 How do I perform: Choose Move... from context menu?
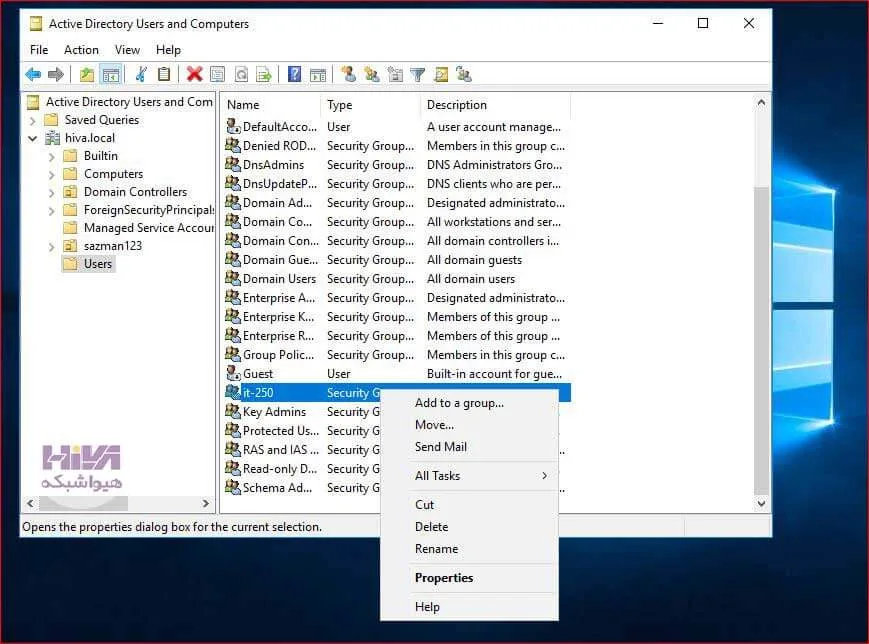(x=469, y=425)
